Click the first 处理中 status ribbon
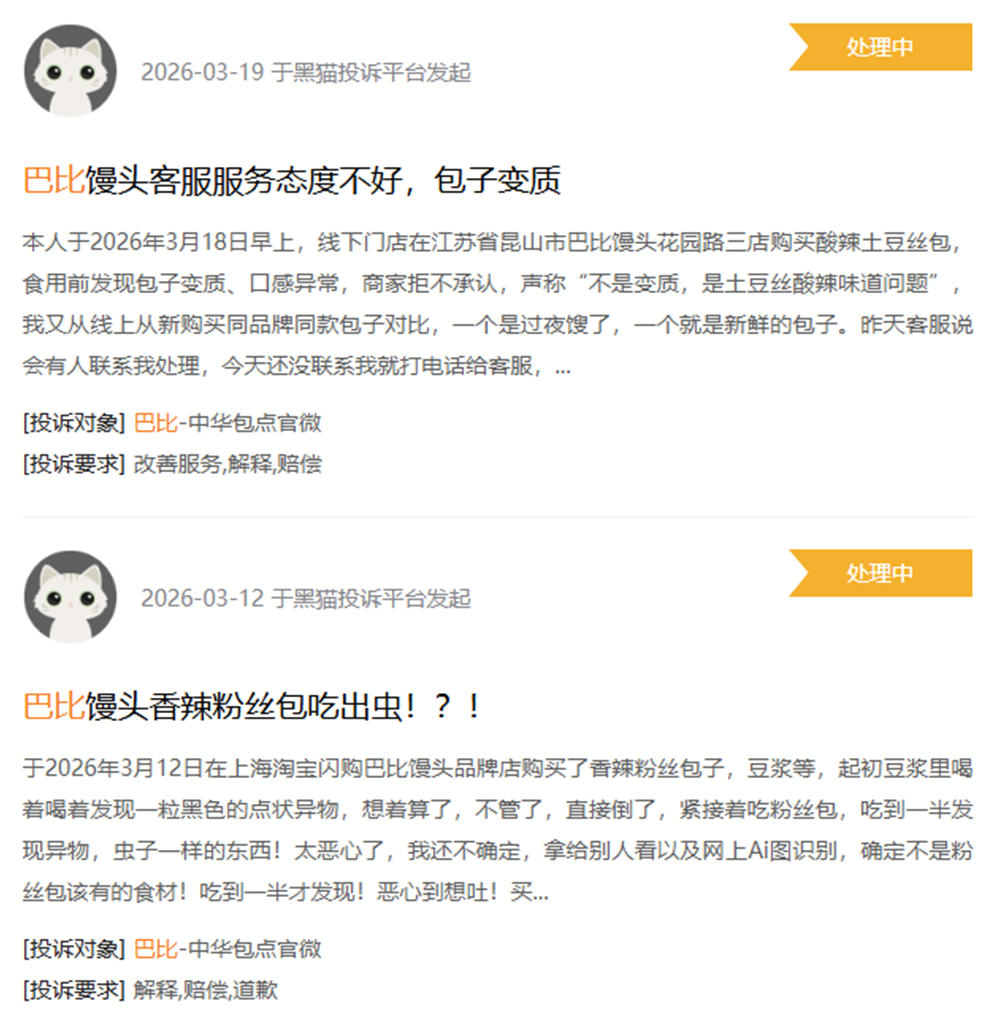 [880, 47]
